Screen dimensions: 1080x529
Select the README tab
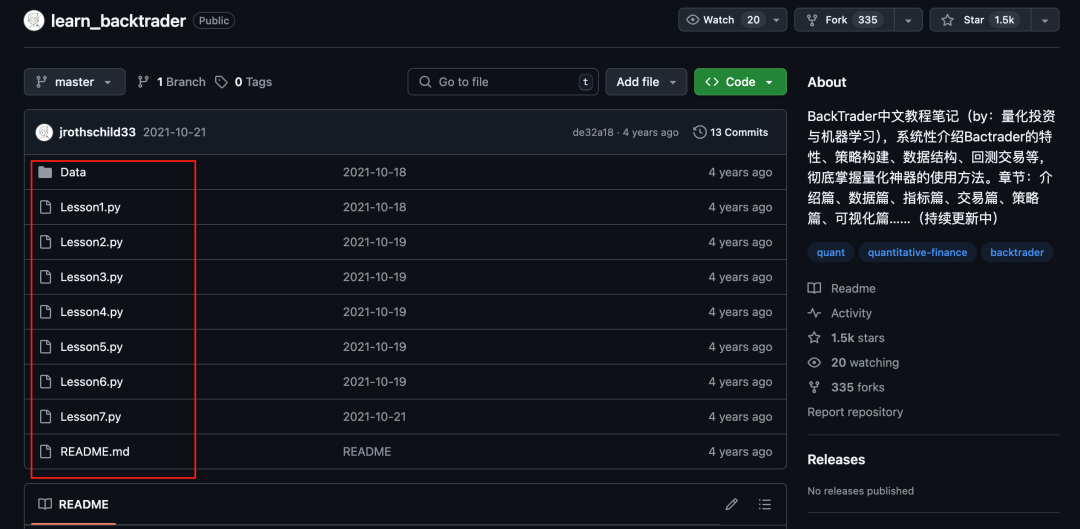[74, 504]
